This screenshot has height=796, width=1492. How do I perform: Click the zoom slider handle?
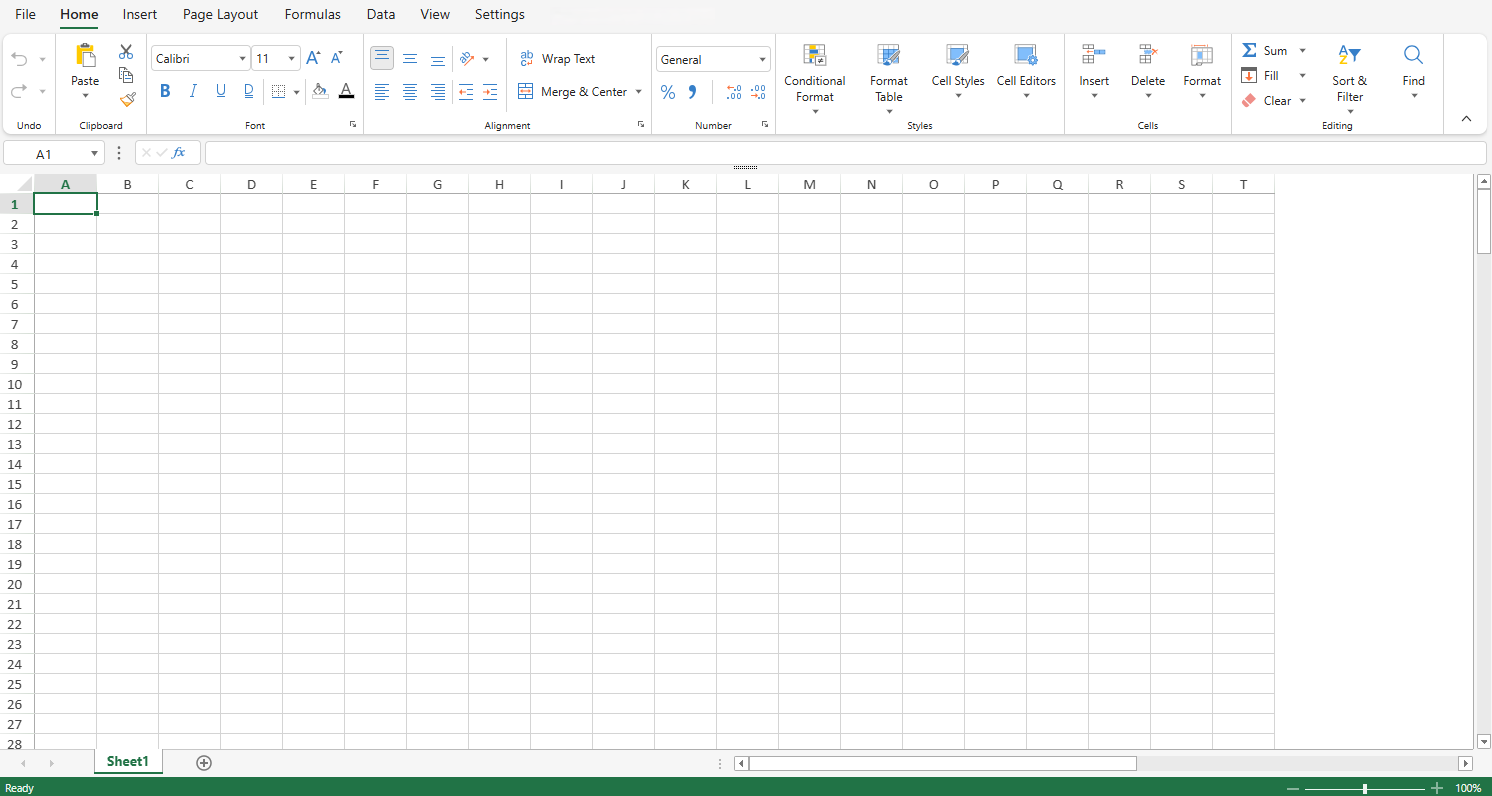(1365, 788)
